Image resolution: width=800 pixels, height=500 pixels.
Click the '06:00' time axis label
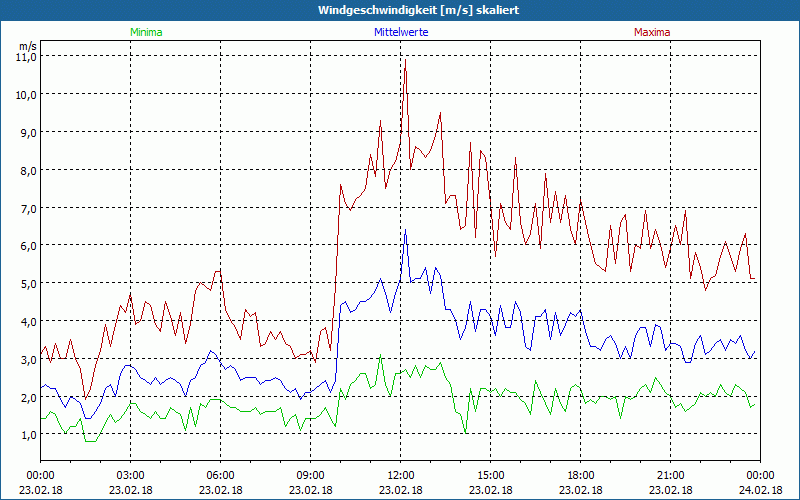click(220, 476)
